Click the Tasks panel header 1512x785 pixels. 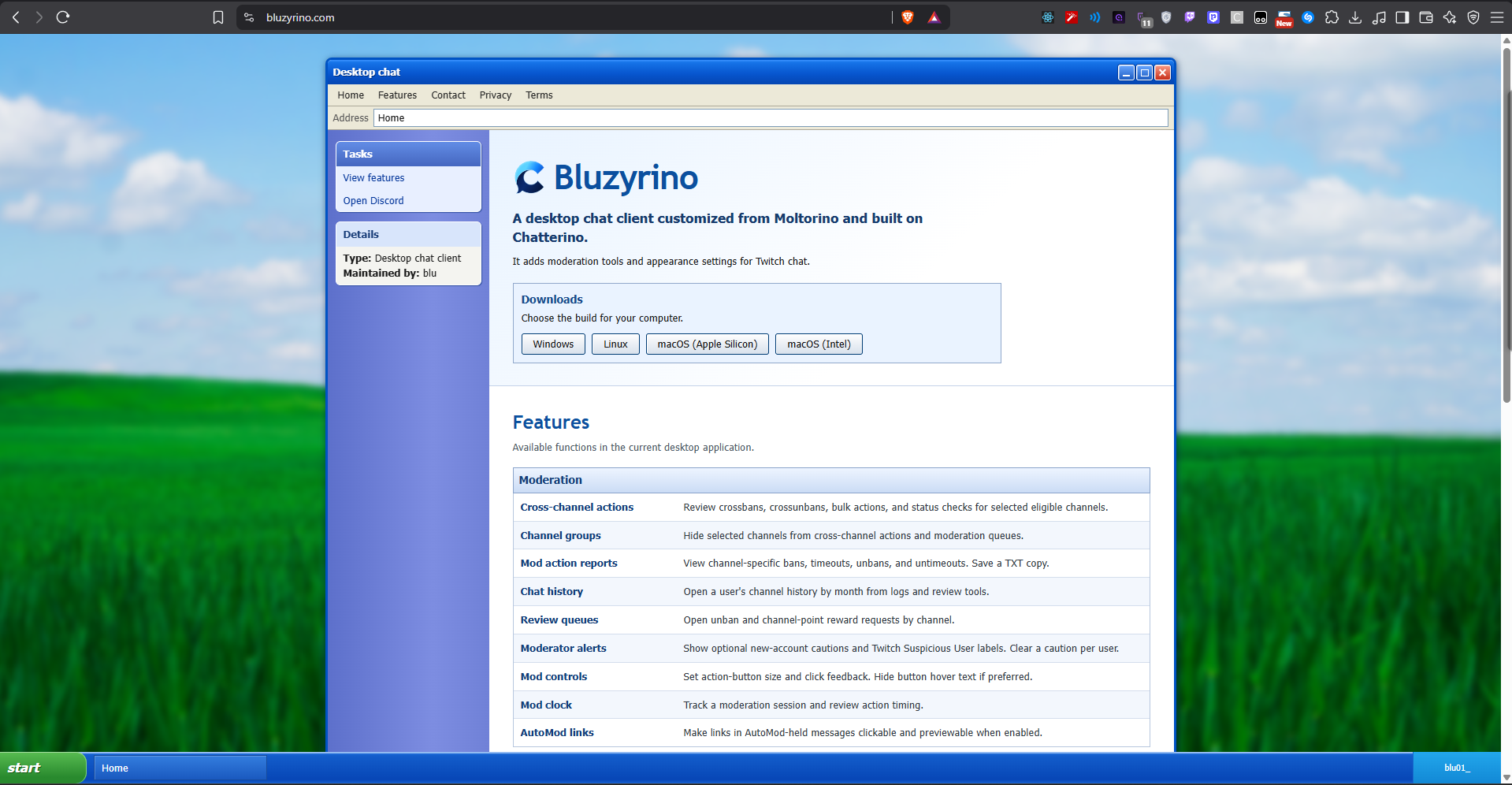pyautogui.click(x=408, y=154)
